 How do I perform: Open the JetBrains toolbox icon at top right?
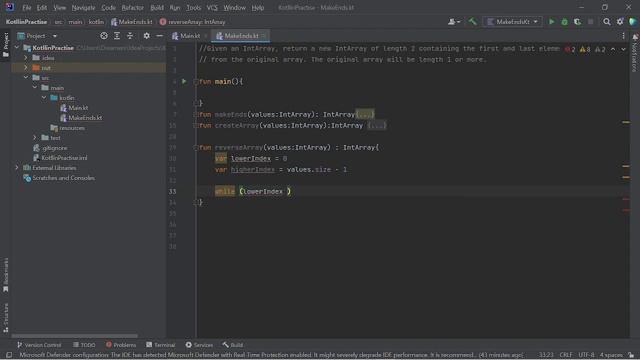click(x=633, y=22)
